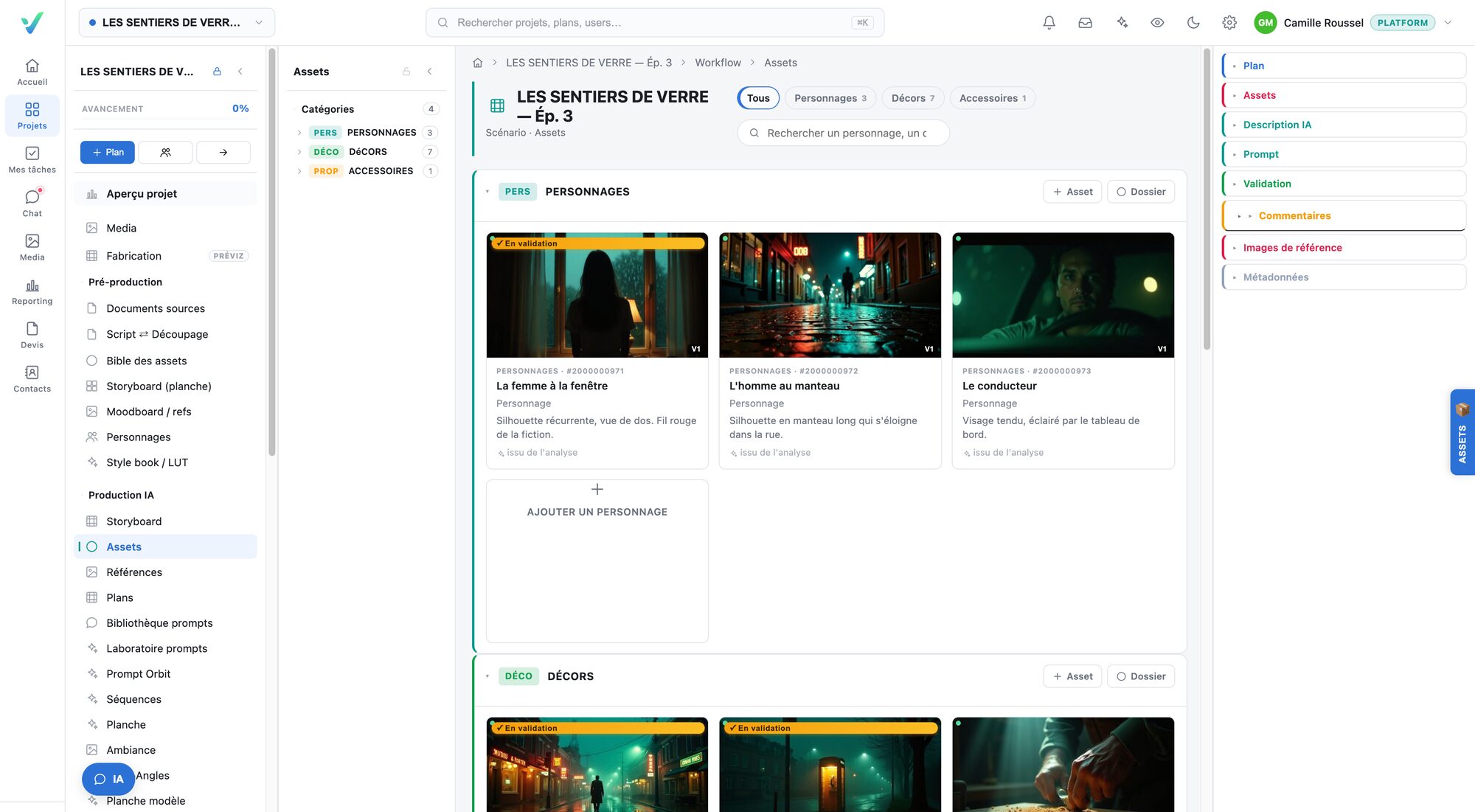Click Dossier button in PERSONNAGES section
Viewport: 1475px width, 812px height.
[x=1141, y=192]
